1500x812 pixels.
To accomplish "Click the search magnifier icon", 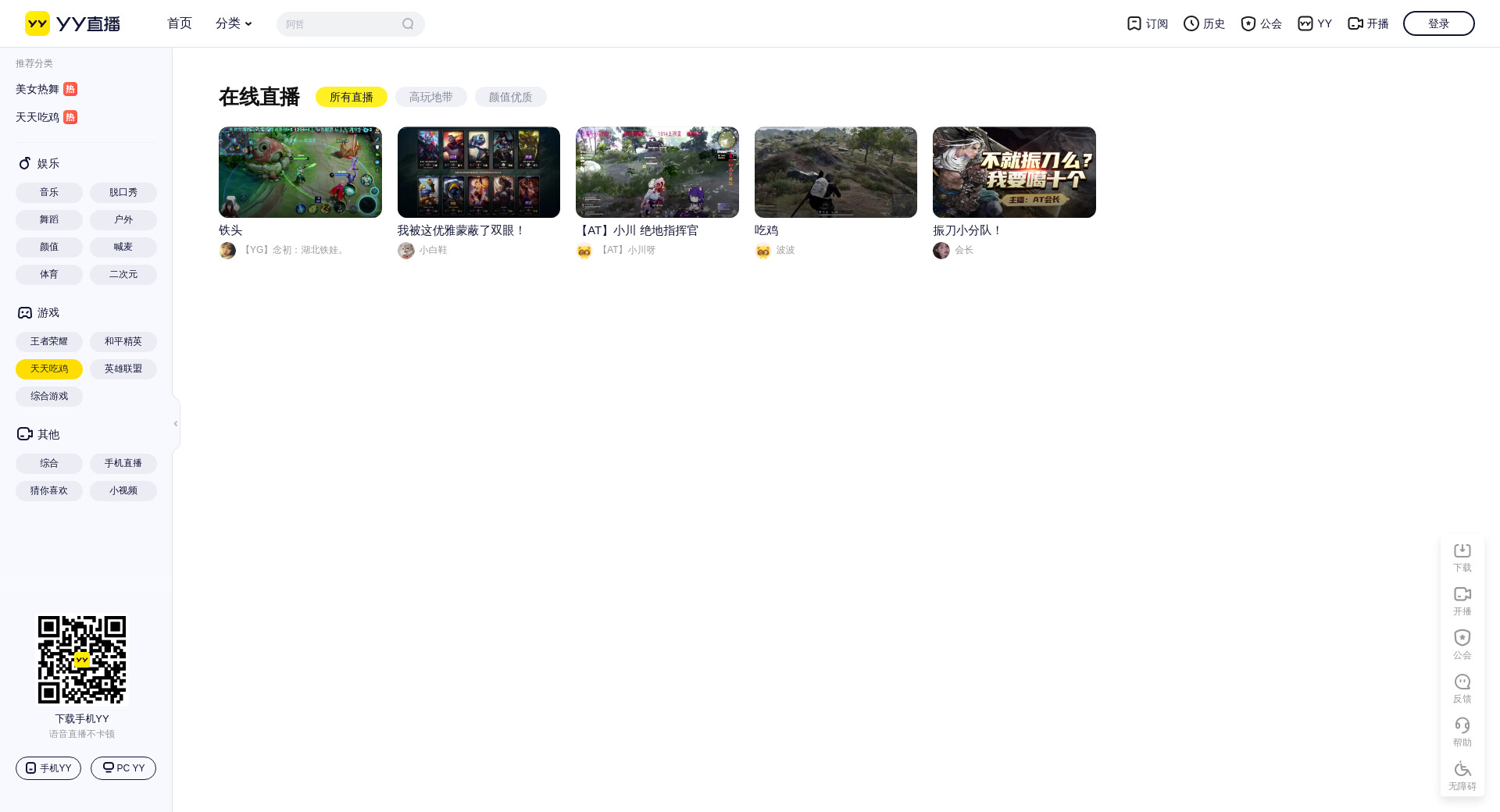I will 408,24.
